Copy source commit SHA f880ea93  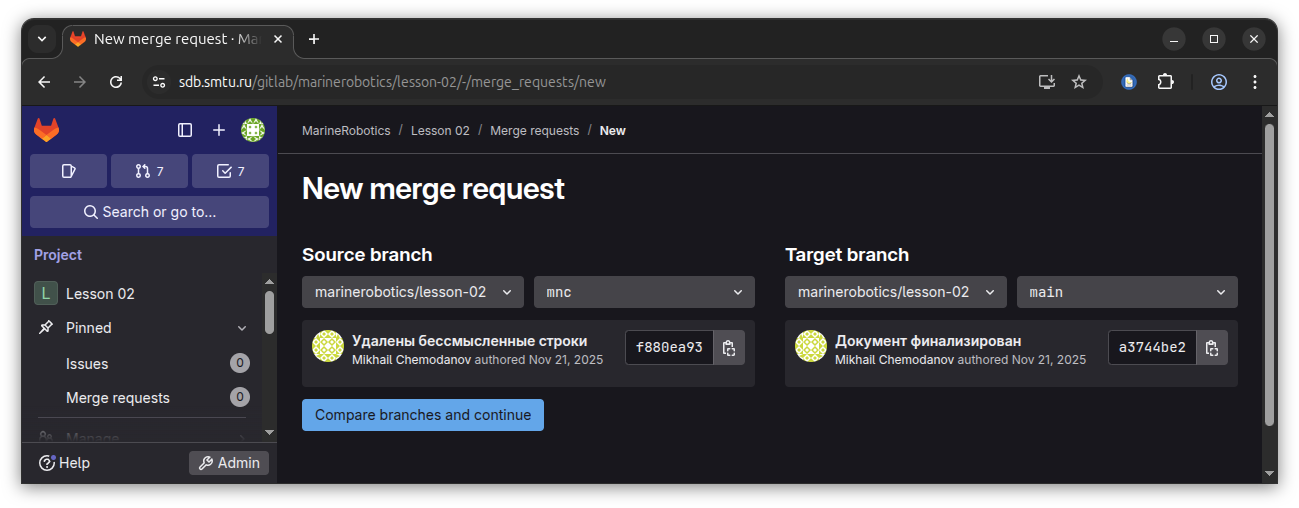pos(729,348)
